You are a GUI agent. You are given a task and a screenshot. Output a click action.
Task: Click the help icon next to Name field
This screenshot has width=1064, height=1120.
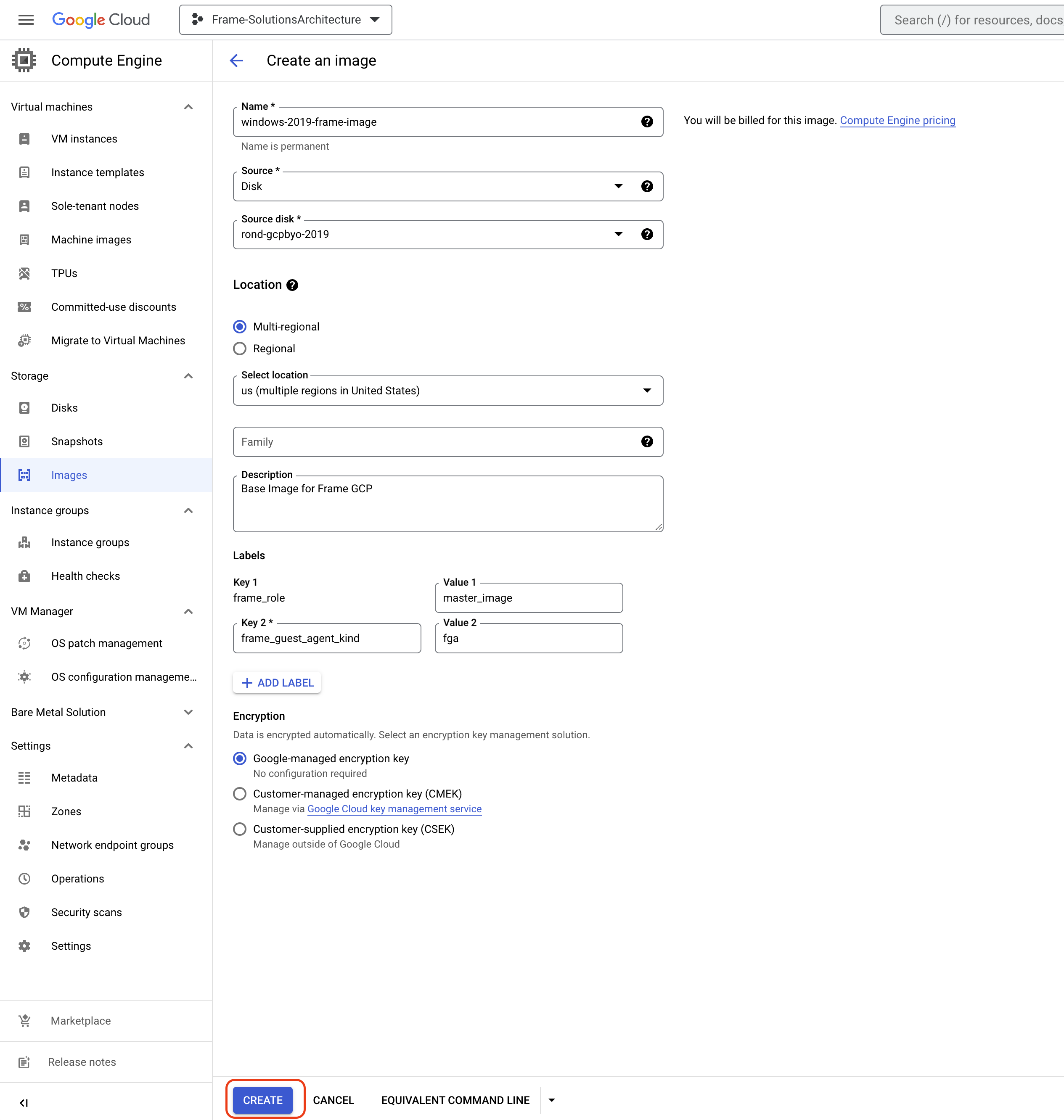(x=647, y=122)
